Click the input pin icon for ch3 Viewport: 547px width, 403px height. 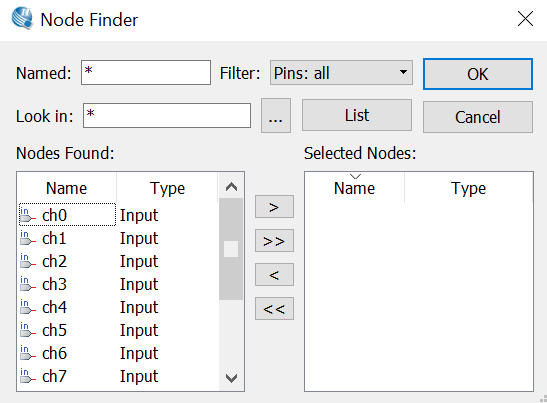click(x=28, y=284)
